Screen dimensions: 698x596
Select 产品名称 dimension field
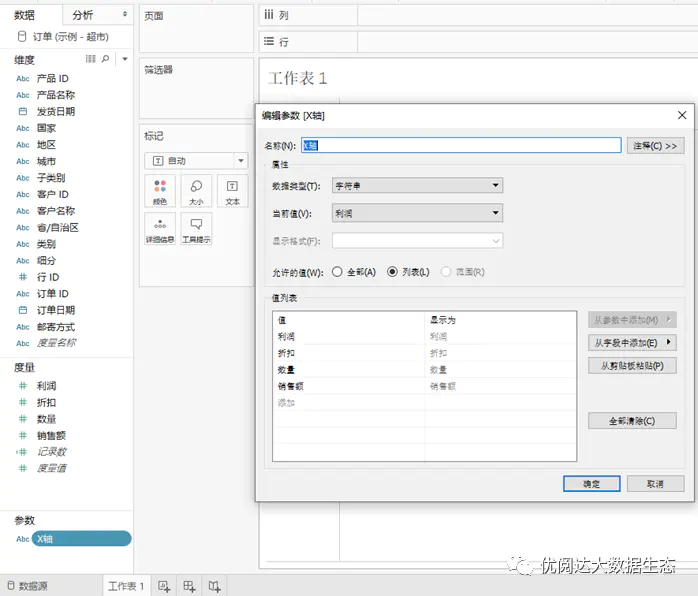56,95
